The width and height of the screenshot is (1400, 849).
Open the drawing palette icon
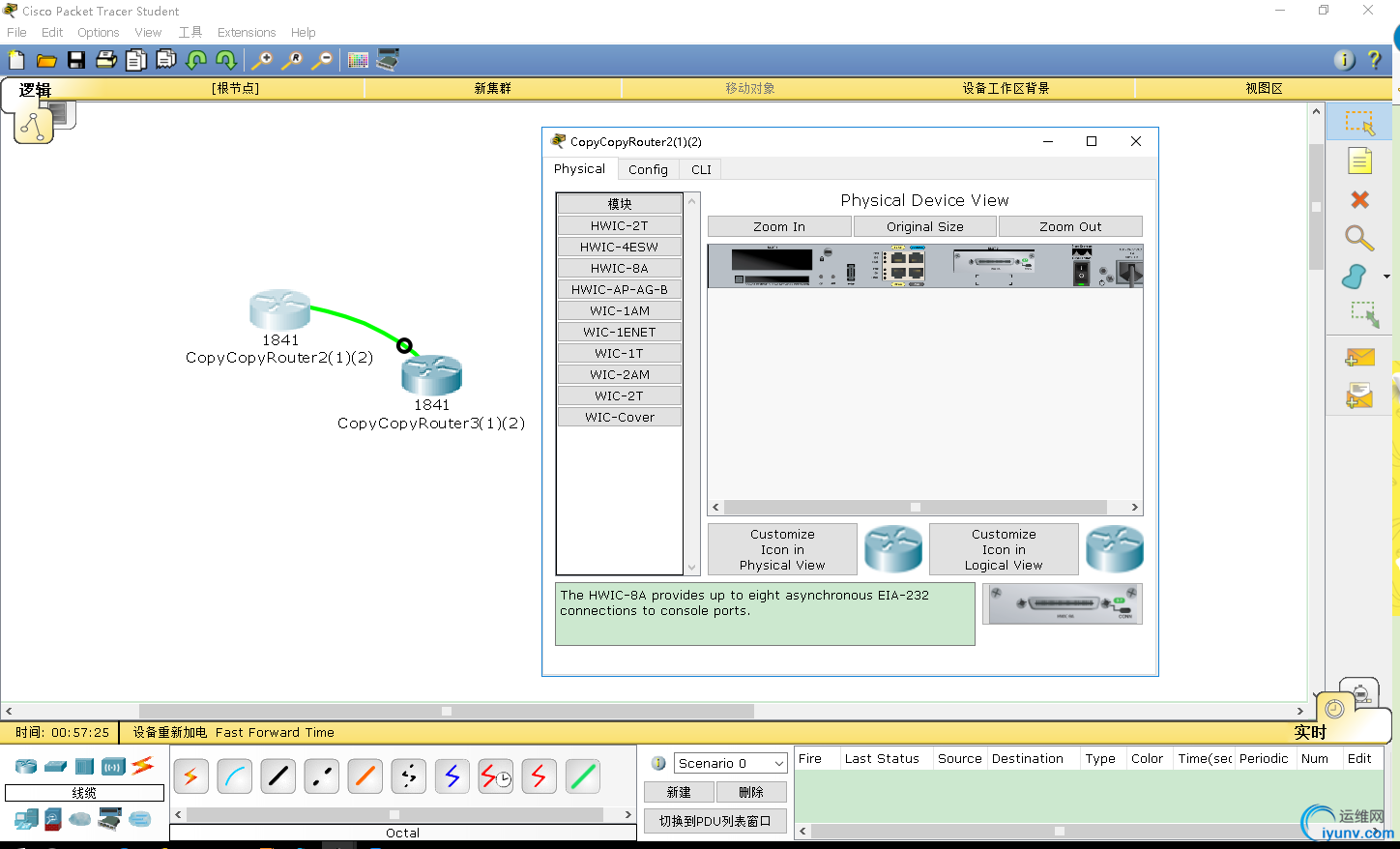[358, 60]
